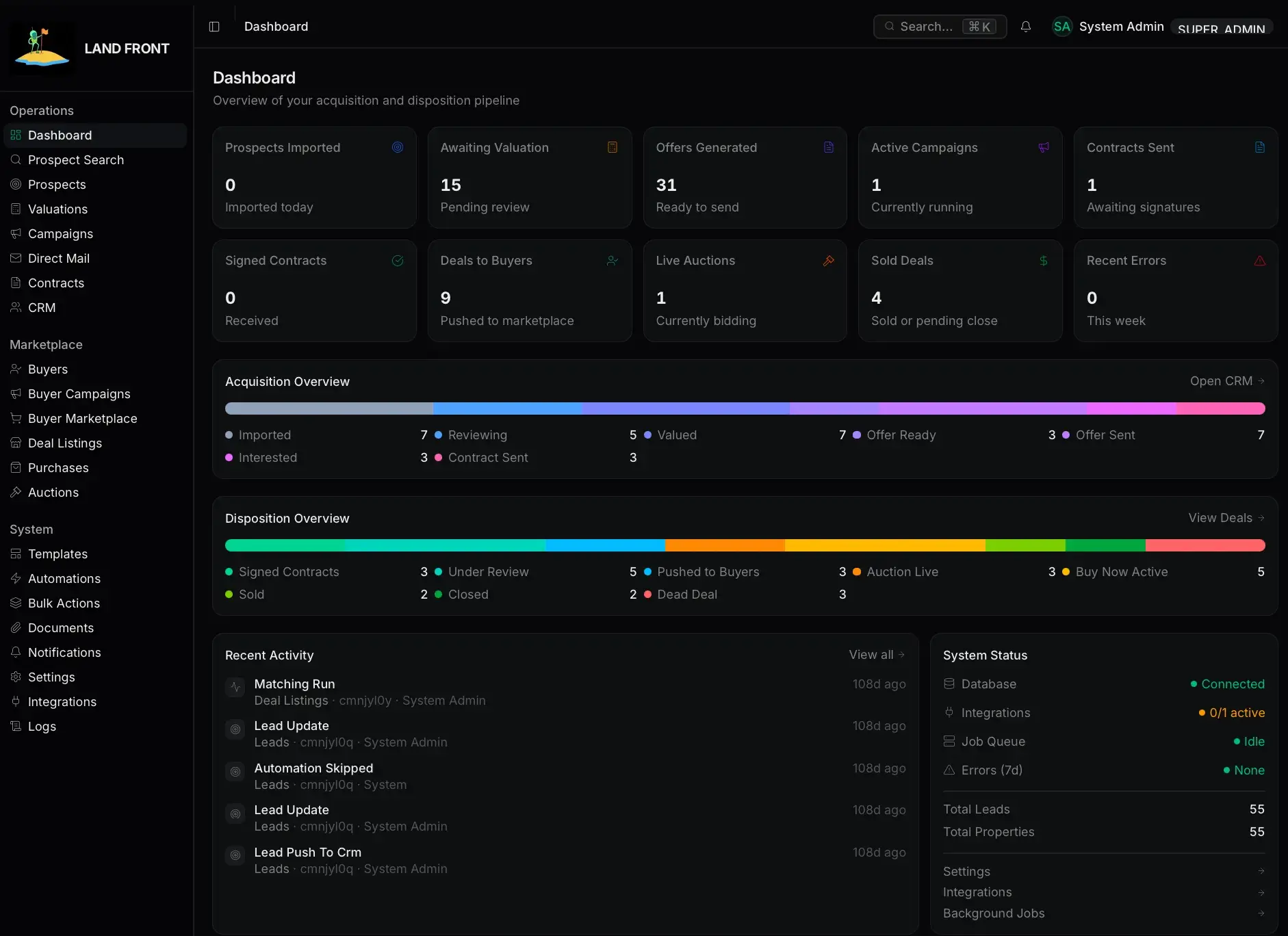
Task: Click the Under Review legend entry
Action: point(536,572)
